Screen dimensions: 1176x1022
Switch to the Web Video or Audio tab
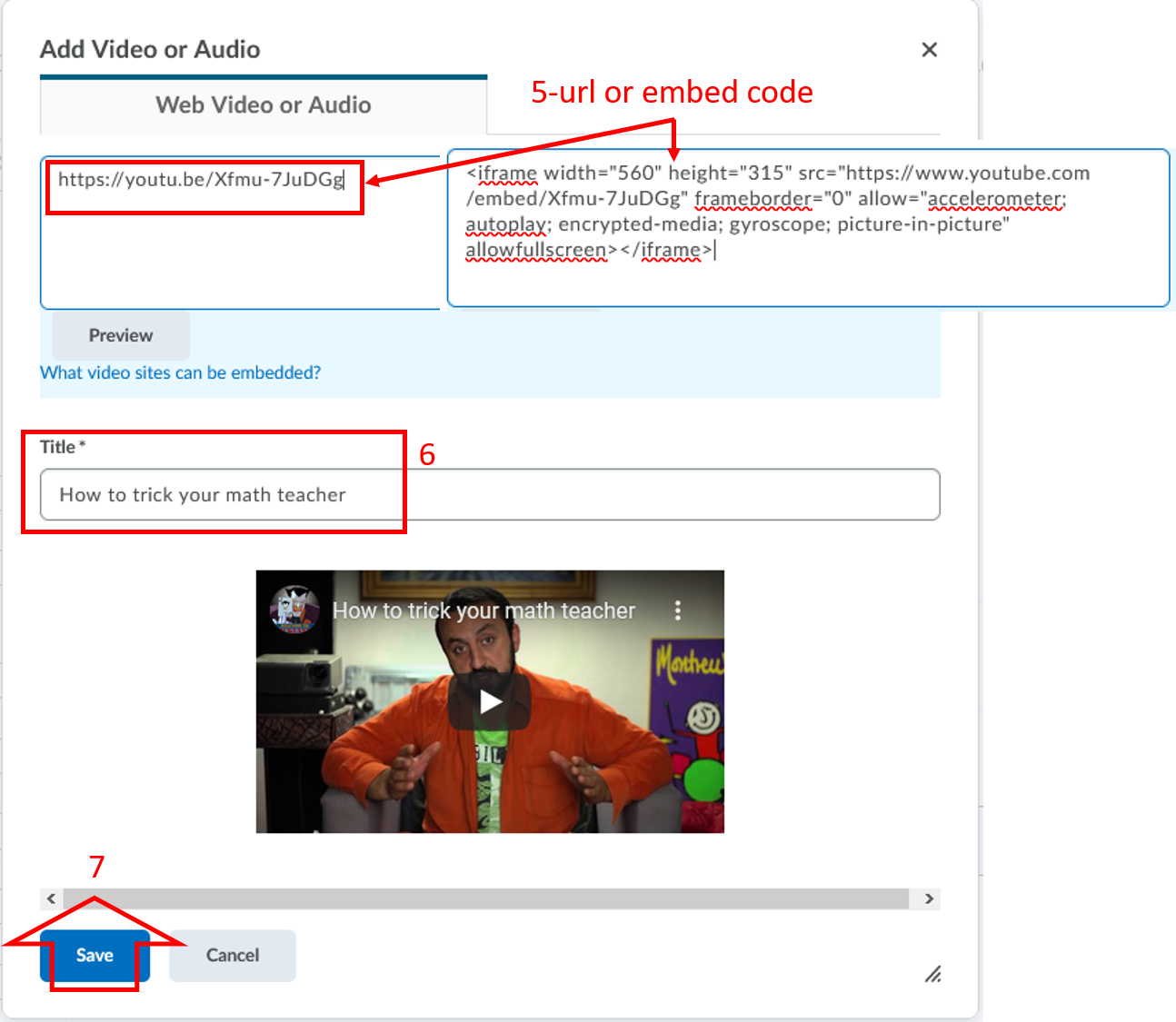pyautogui.click(x=263, y=104)
